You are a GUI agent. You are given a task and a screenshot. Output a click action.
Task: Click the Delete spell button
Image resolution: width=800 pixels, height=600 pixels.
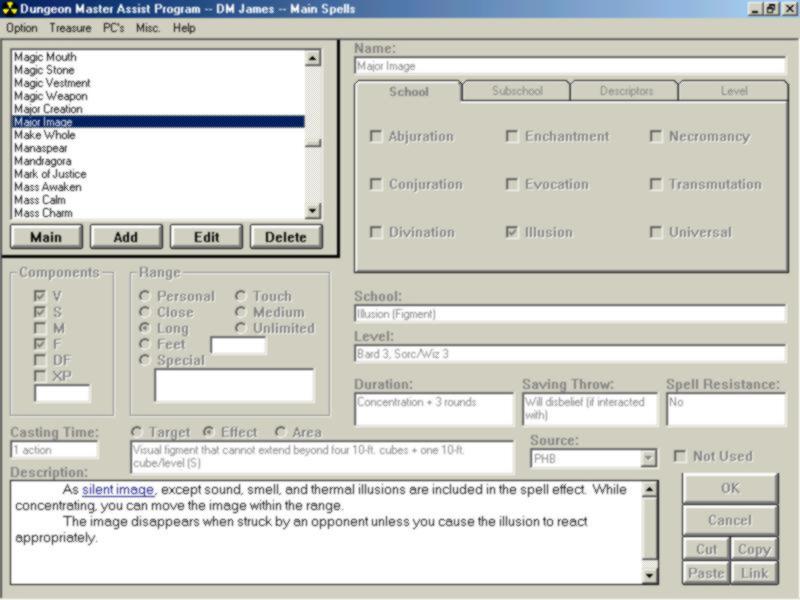coord(286,237)
